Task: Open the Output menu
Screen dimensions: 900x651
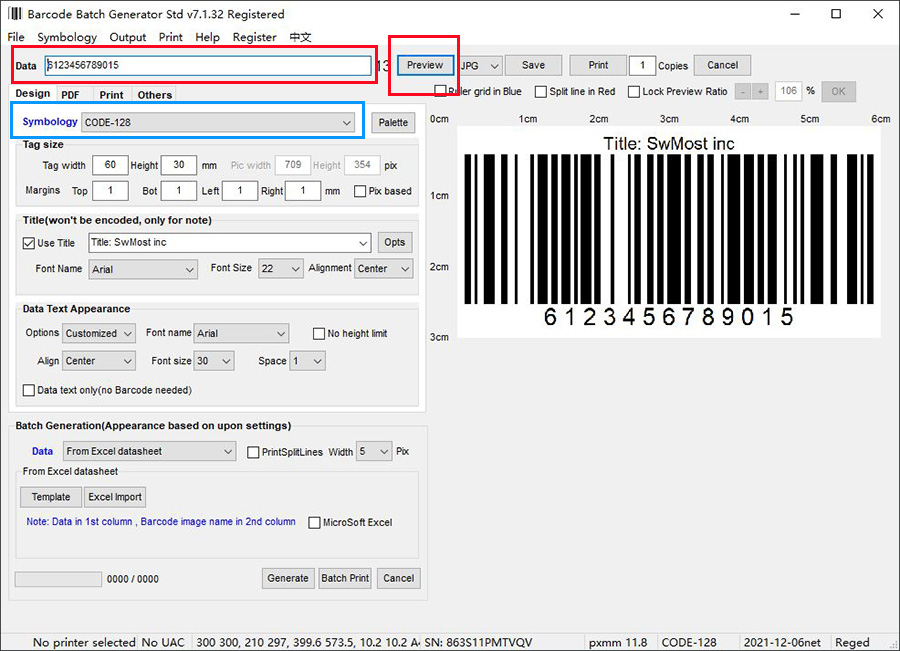Action: tap(127, 37)
